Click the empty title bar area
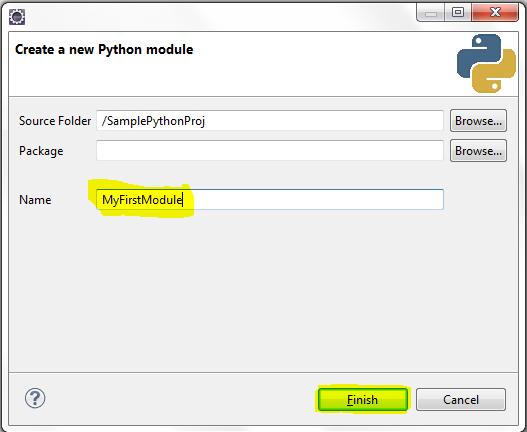 218,15
